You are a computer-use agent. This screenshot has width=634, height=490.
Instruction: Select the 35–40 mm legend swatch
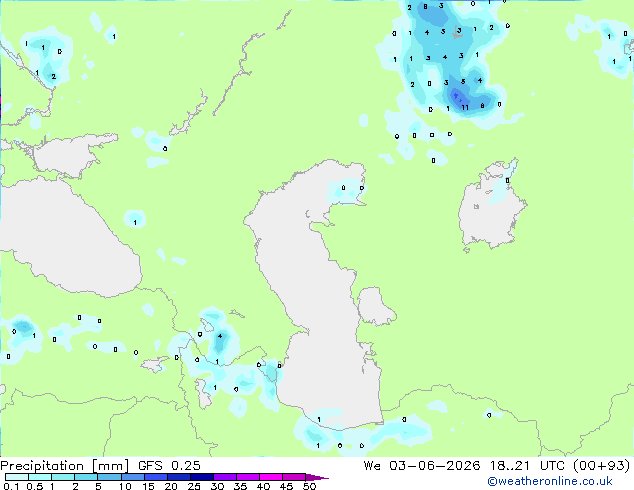[248, 477]
